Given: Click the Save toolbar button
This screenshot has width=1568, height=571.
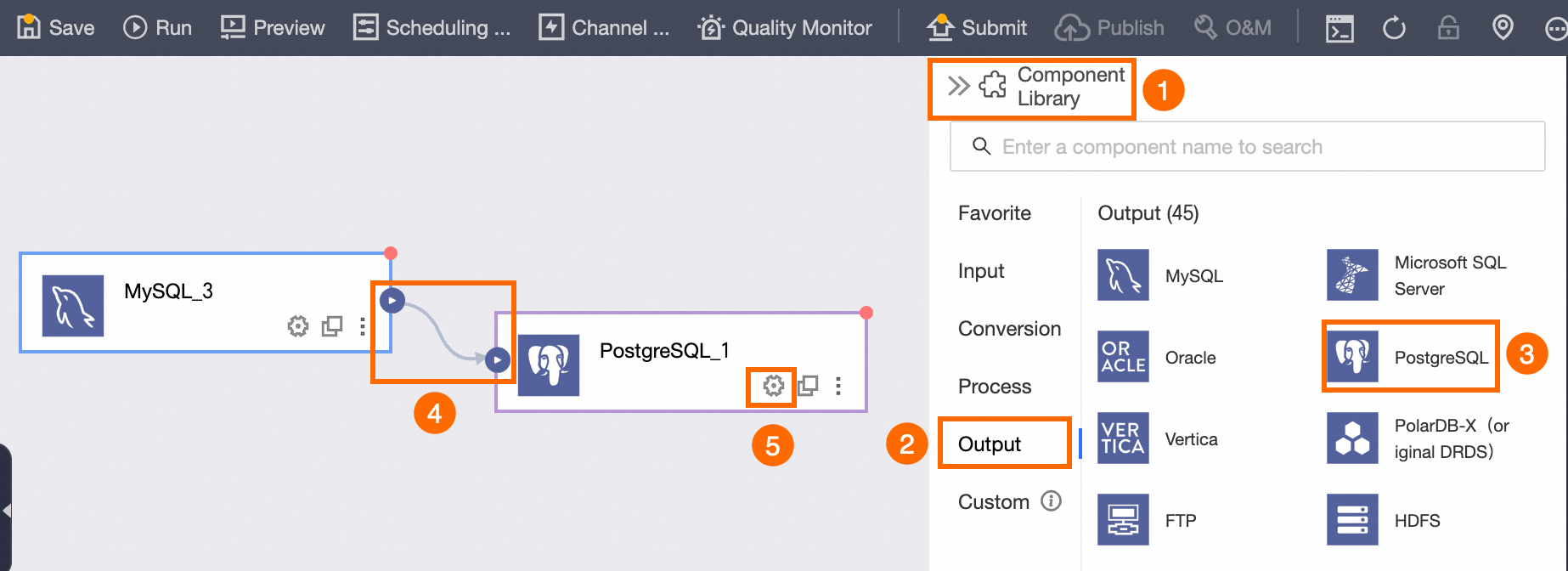Looking at the screenshot, I should [56, 28].
